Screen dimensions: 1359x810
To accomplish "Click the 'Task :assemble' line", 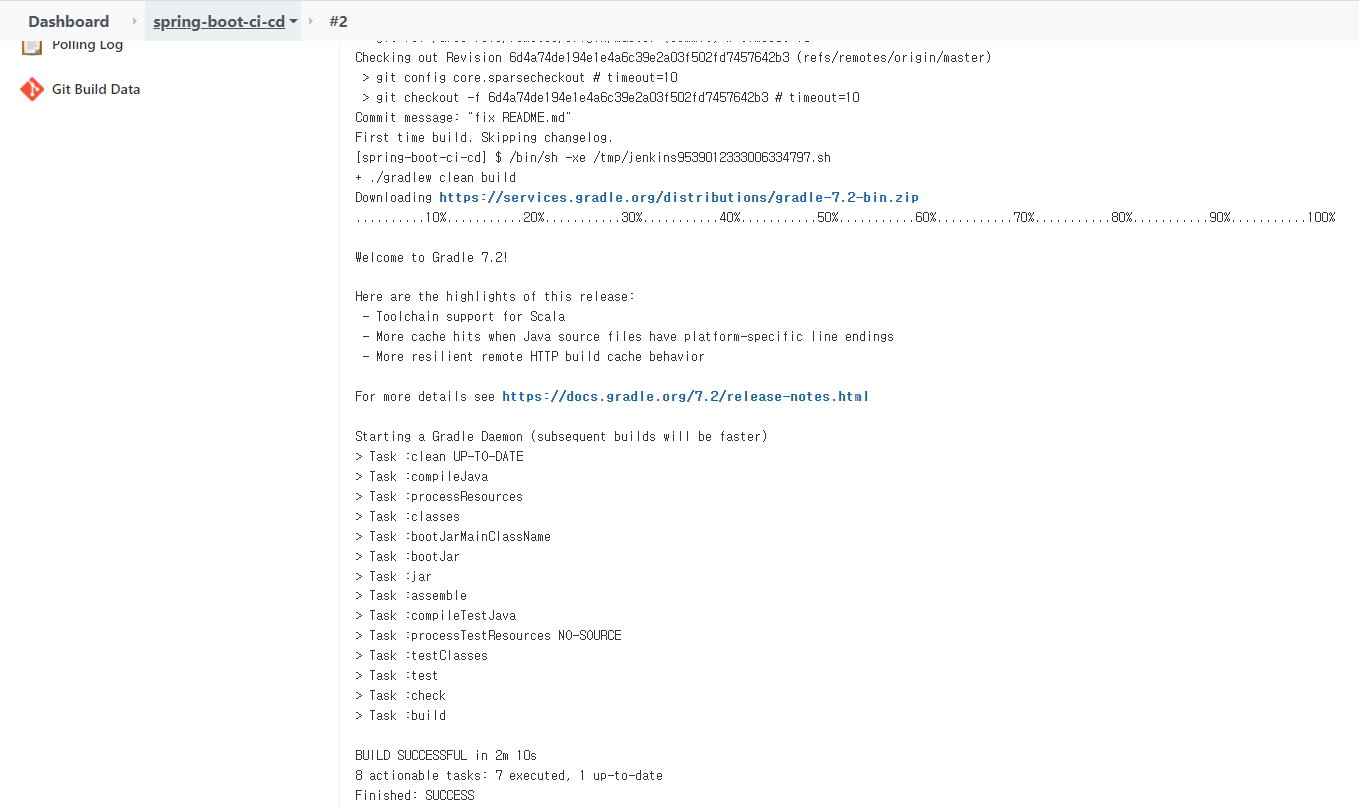I will [411, 595].
